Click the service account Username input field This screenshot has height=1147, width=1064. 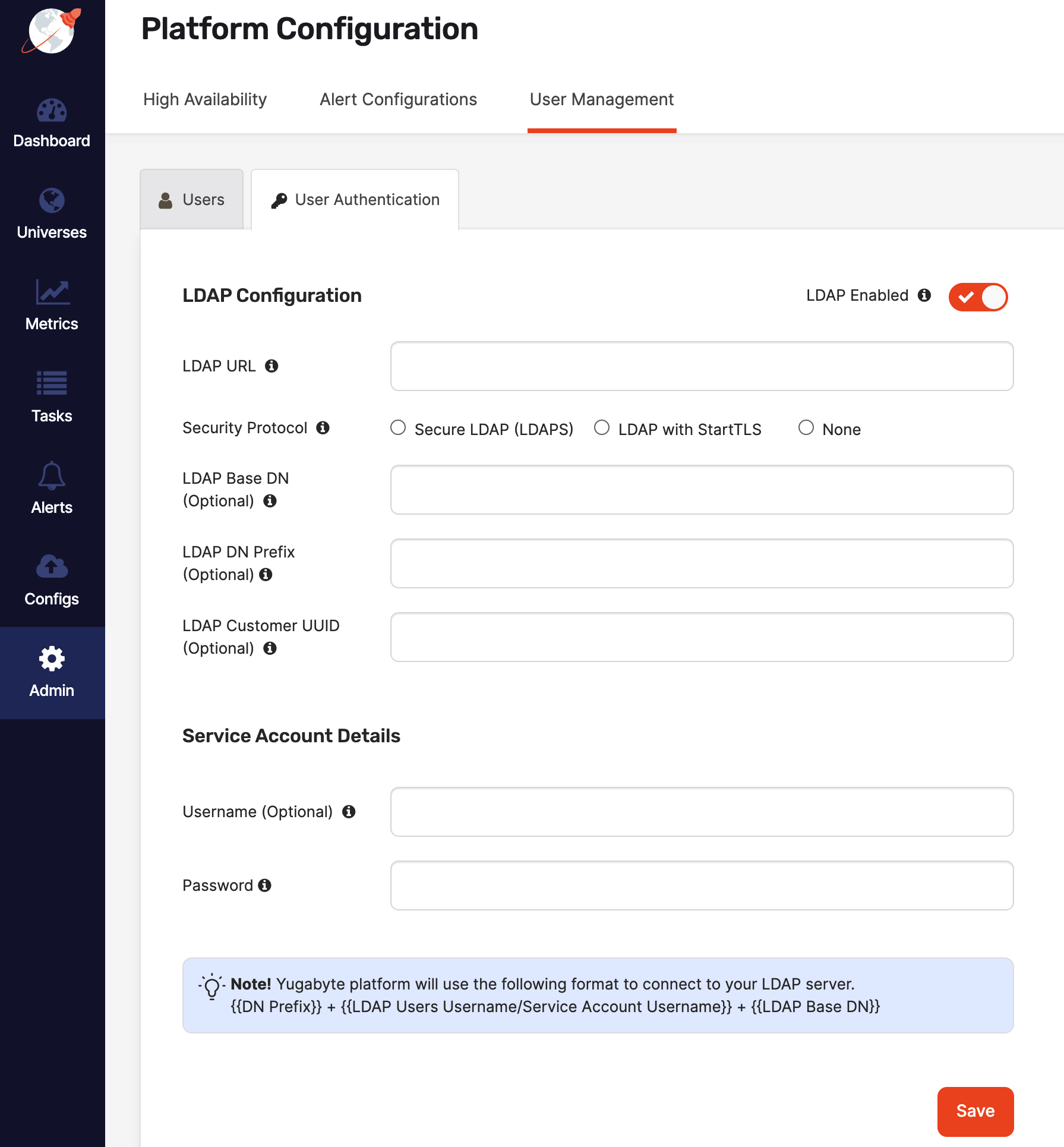point(702,812)
